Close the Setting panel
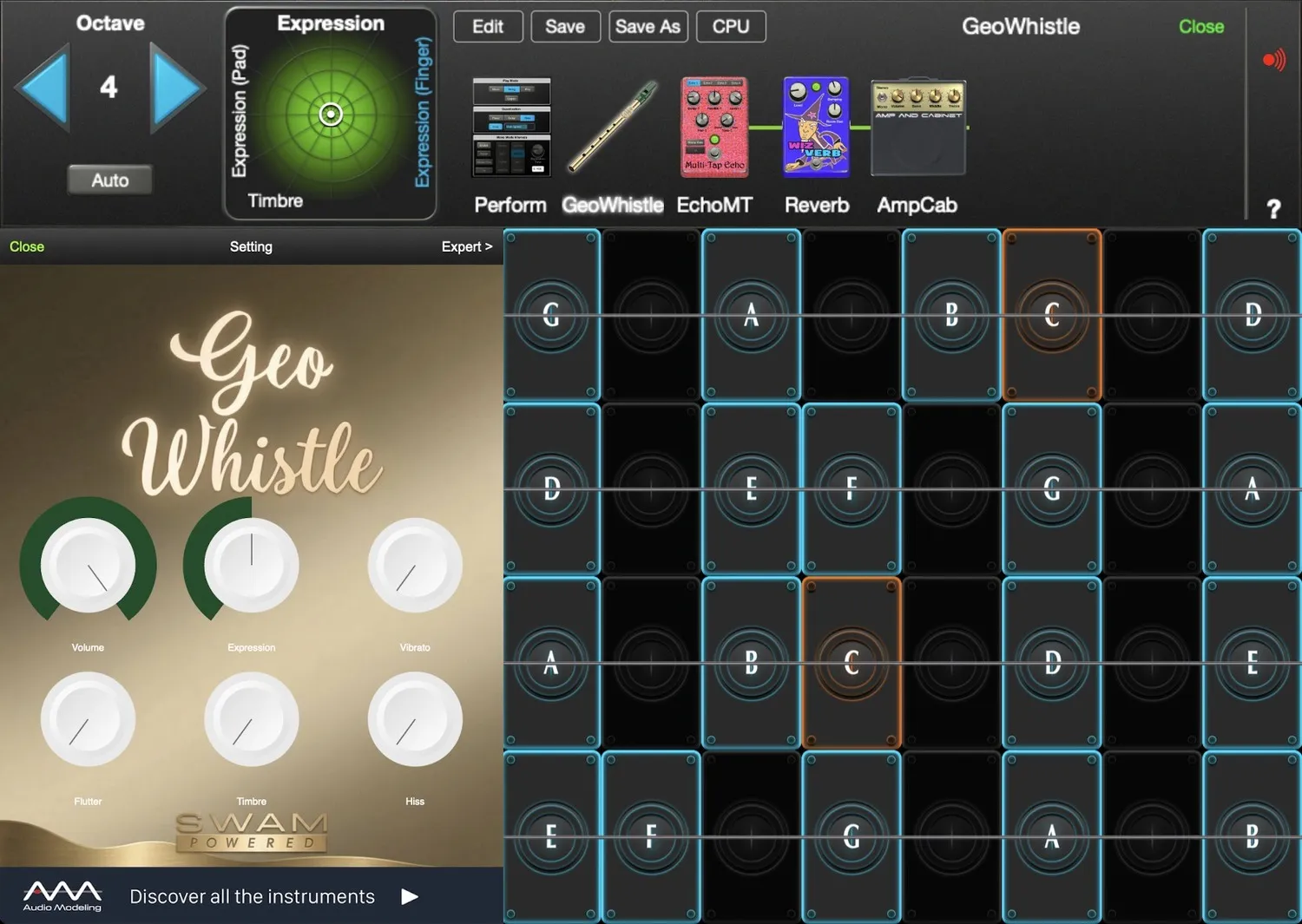The height and width of the screenshot is (924, 1302). pyautogui.click(x=27, y=246)
